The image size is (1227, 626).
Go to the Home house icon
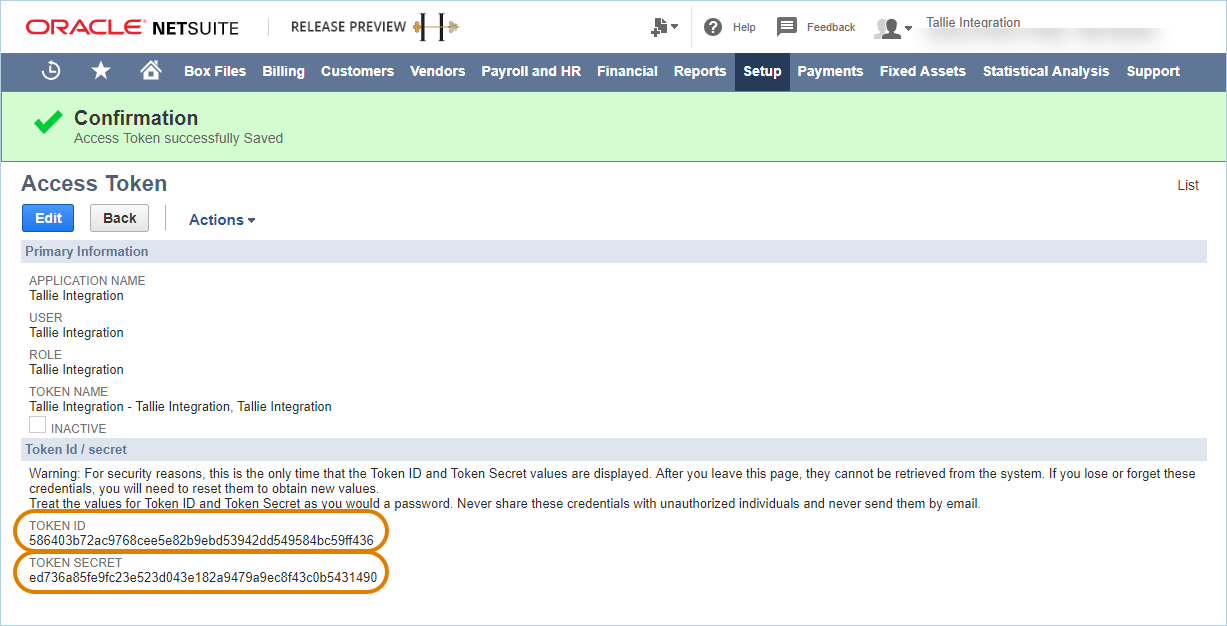pyautogui.click(x=151, y=71)
